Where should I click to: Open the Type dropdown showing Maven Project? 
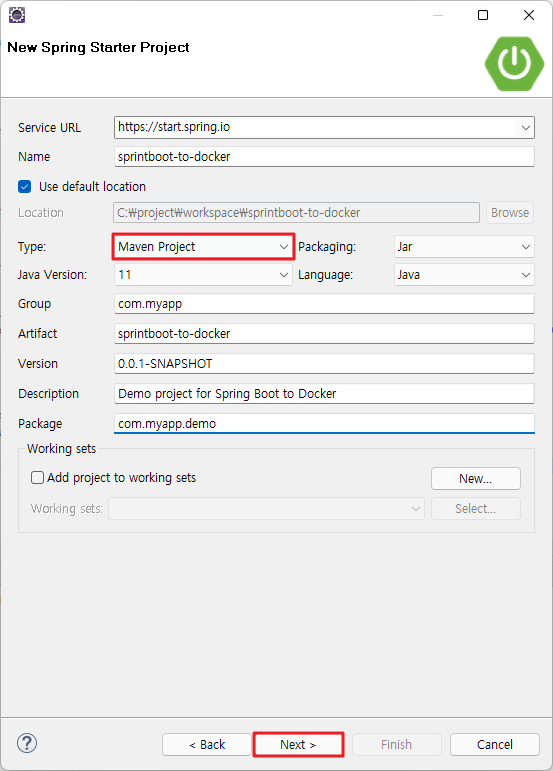click(203, 247)
